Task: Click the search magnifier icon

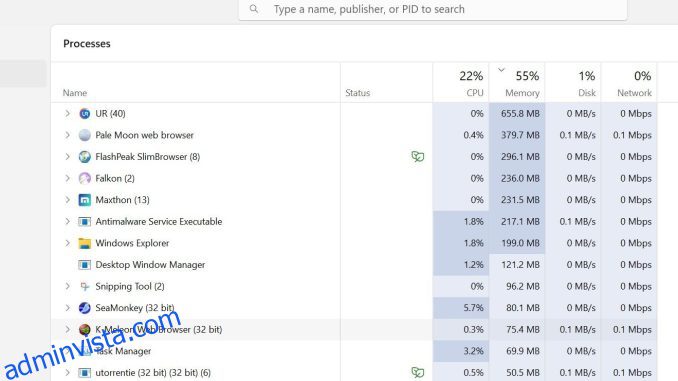Action: coord(254,9)
